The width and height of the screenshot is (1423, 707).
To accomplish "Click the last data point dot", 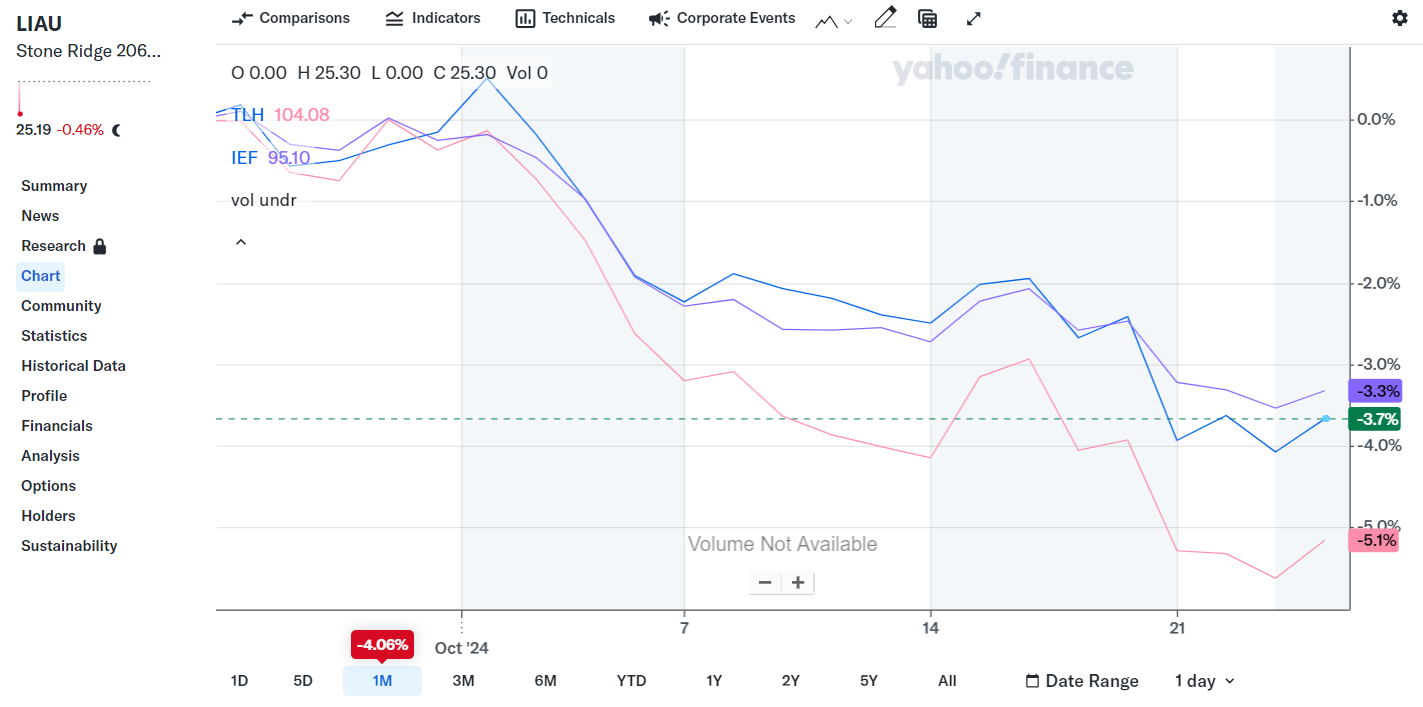I will coord(1326,418).
